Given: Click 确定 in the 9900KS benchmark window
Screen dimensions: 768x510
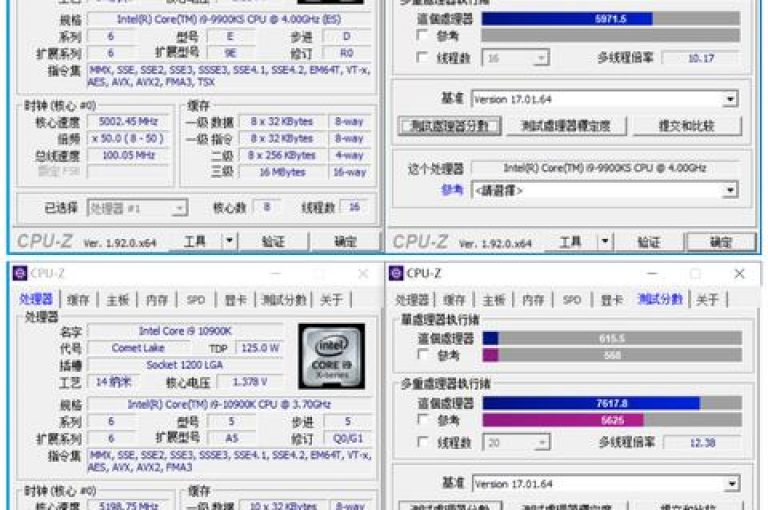Looking at the screenshot, I should click(x=721, y=242).
